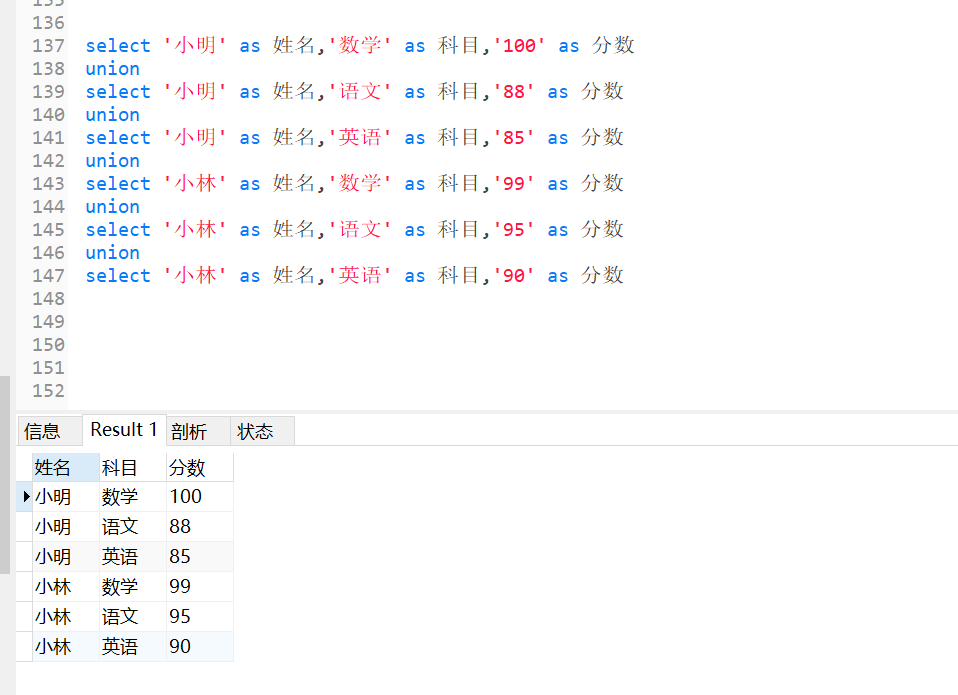Select the 语文 cell in 小明's second row
The height and width of the screenshot is (695, 958).
pyautogui.click(x=119, y=526)
